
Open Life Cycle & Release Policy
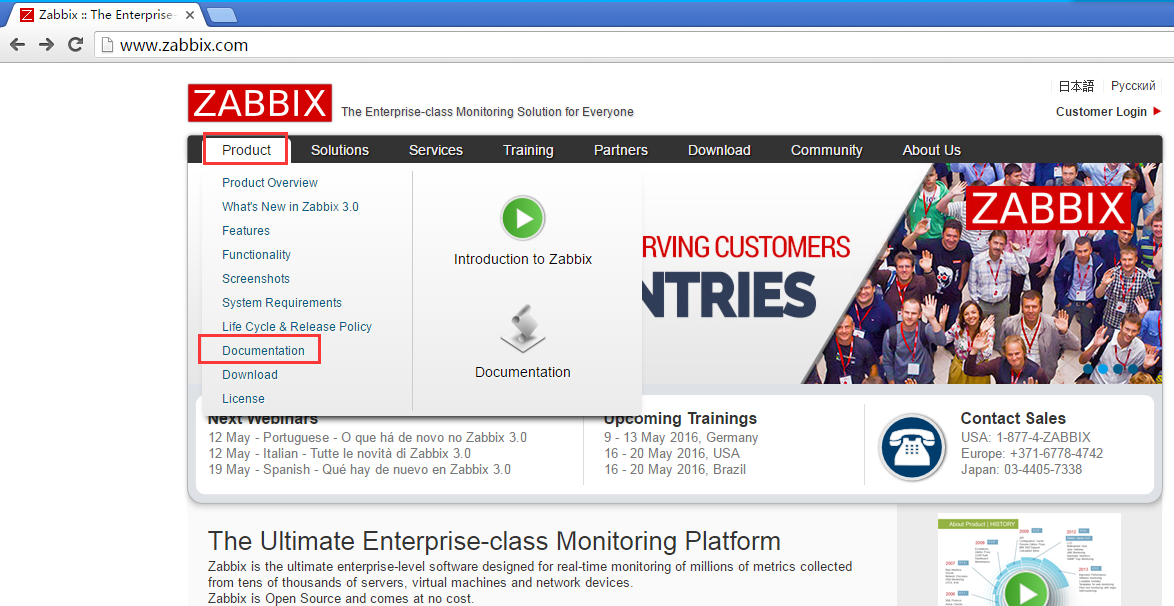[x=296, y=327]
